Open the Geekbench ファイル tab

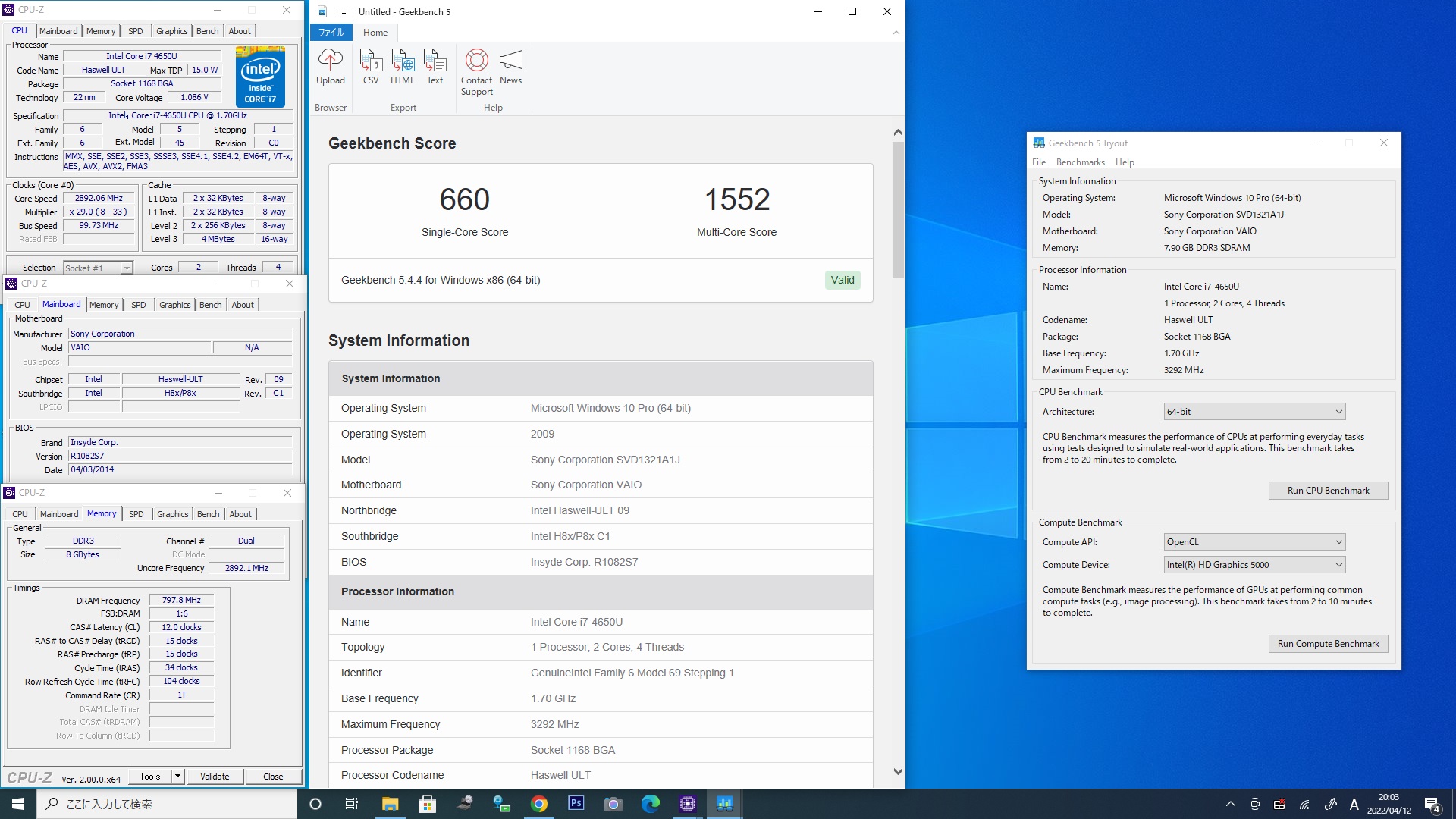331,33
